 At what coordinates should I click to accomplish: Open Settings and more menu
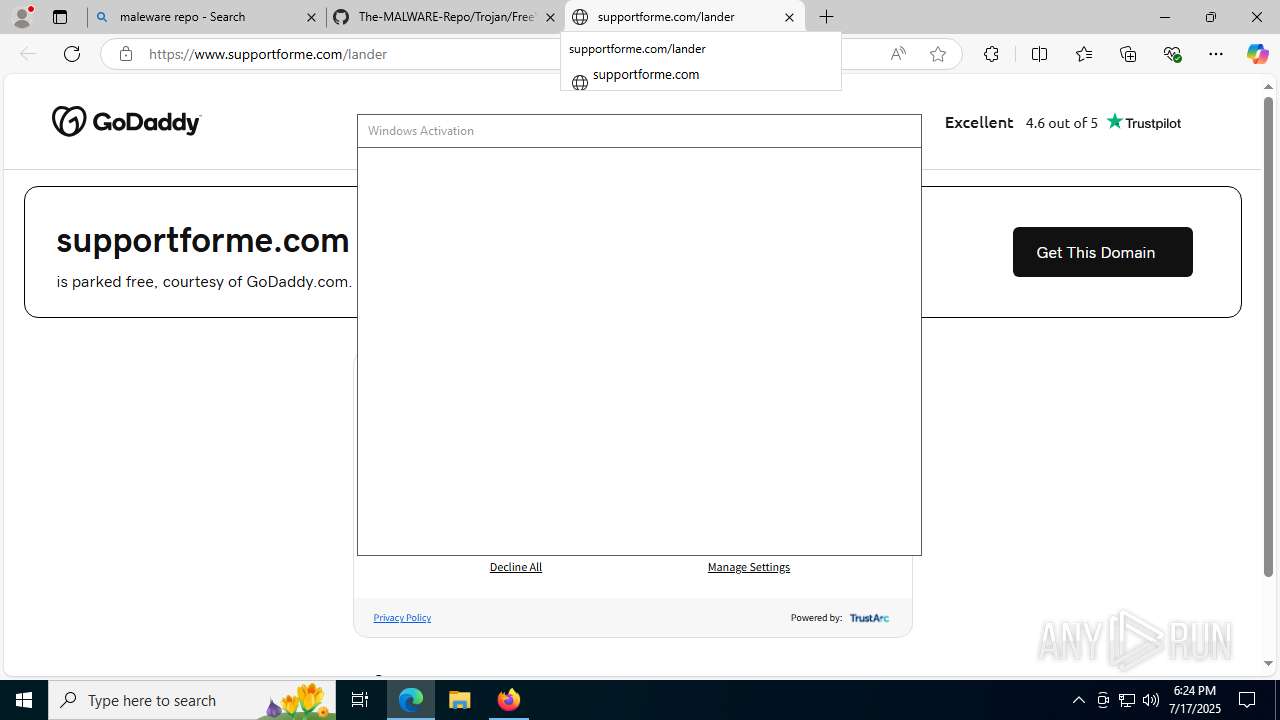1216,54
